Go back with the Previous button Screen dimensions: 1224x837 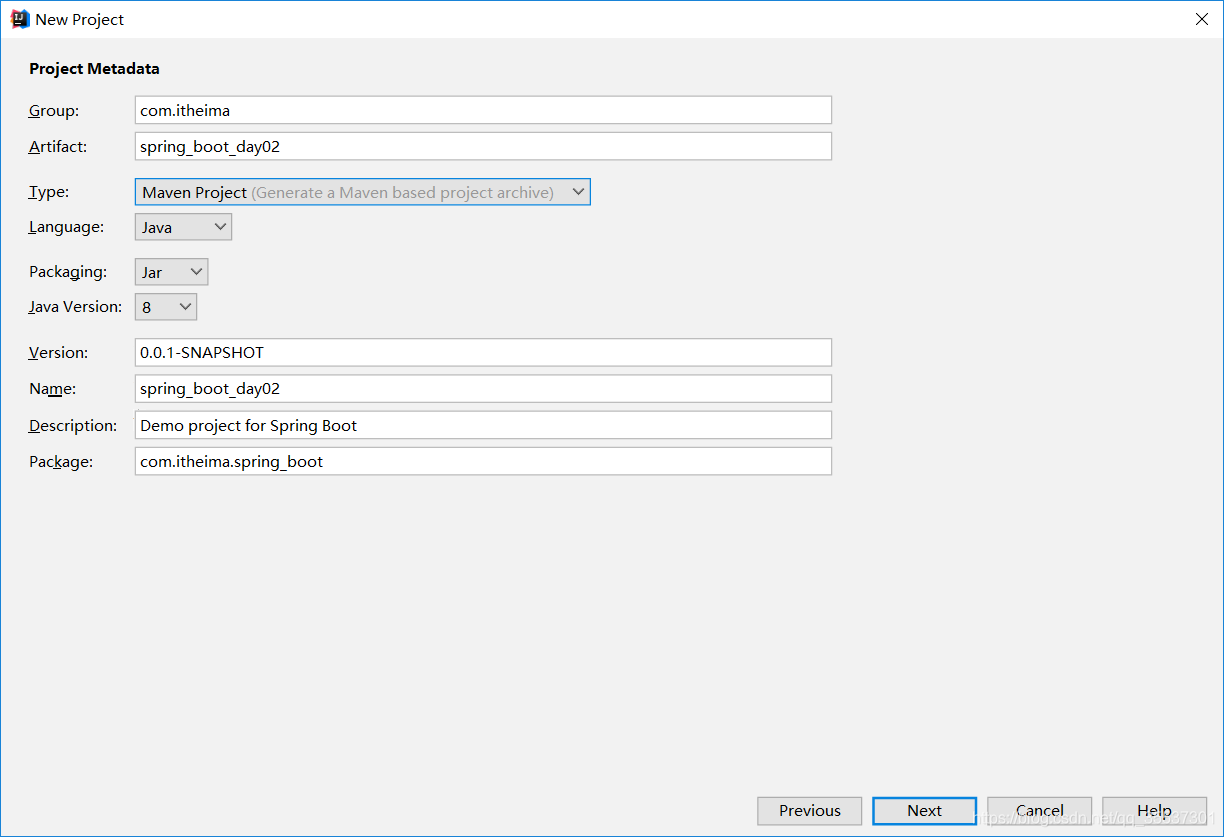(810, 810)
